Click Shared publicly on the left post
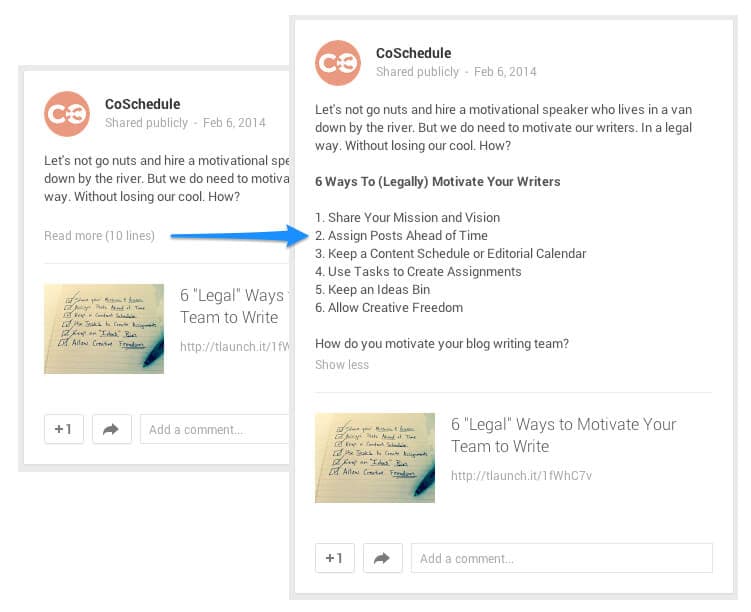The width and height of the screenshot is (751, 612). 146,123
